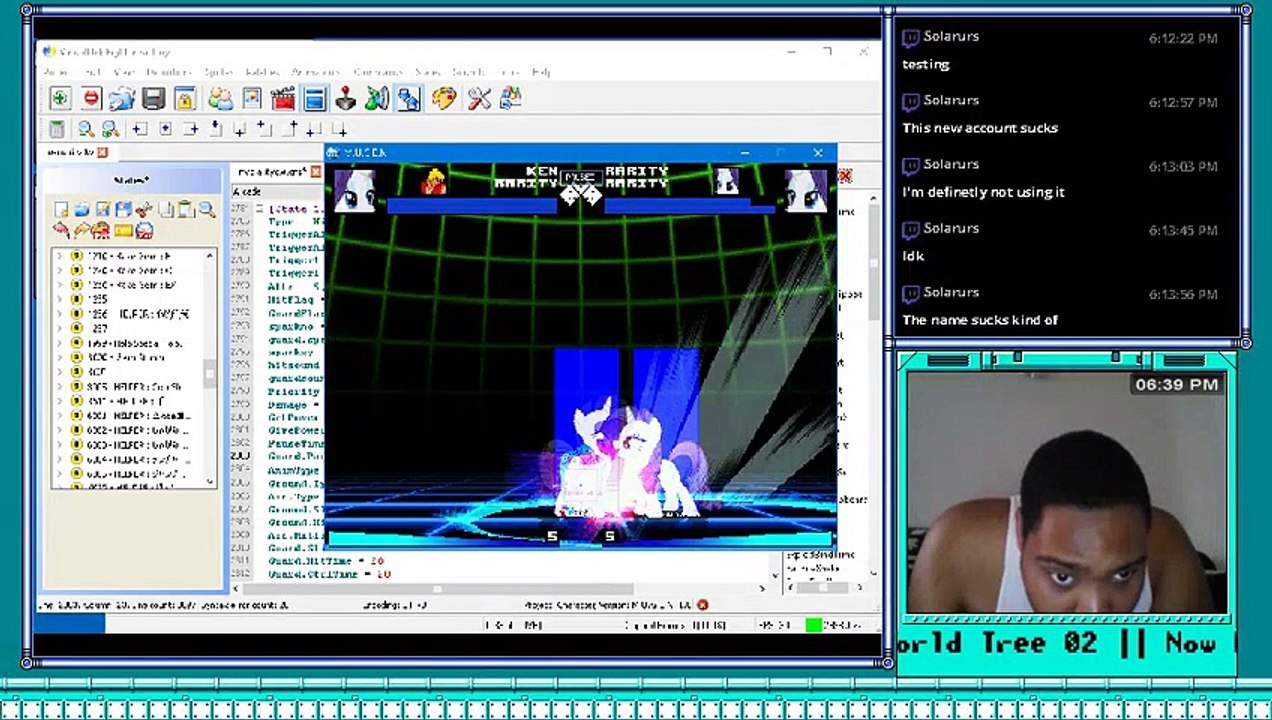1272x720 pixels.
Task: Open the Palettes editor paint palette icon
Action: [x=444, y=98]
